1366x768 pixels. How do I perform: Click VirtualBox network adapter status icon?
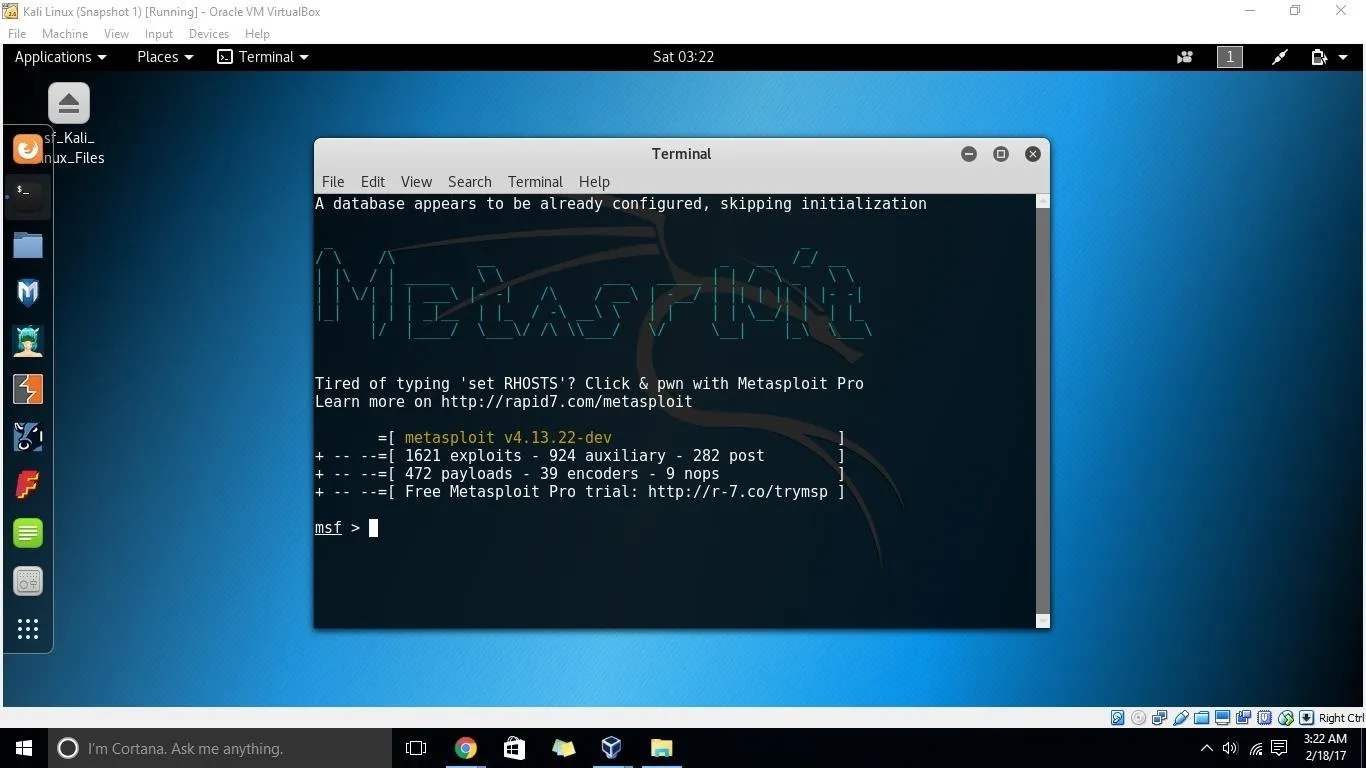click(x=1159, y=718)
